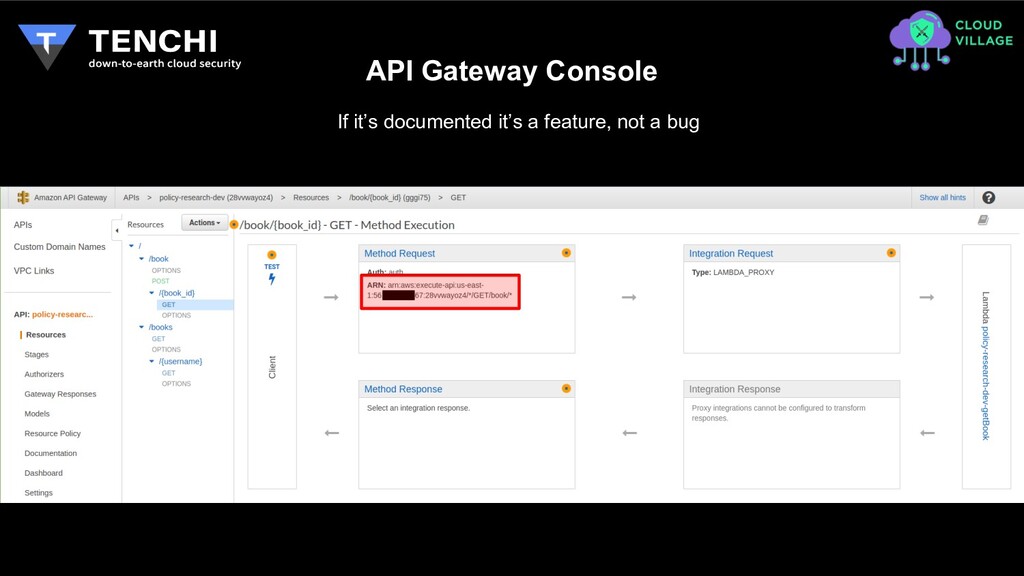Collapse the /book resource node

click(141, 259)
